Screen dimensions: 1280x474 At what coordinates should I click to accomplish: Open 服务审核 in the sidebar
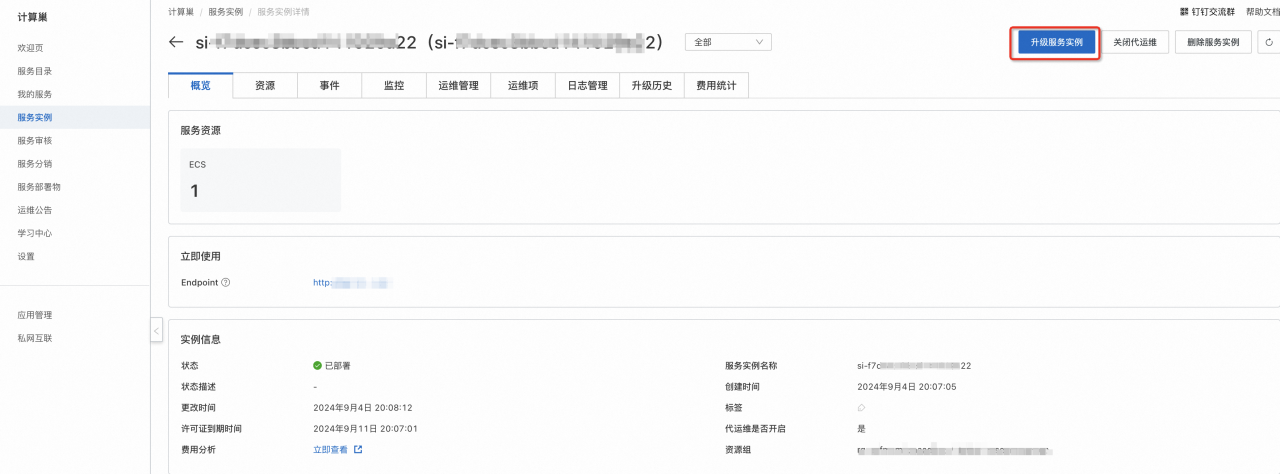(35, 141)
